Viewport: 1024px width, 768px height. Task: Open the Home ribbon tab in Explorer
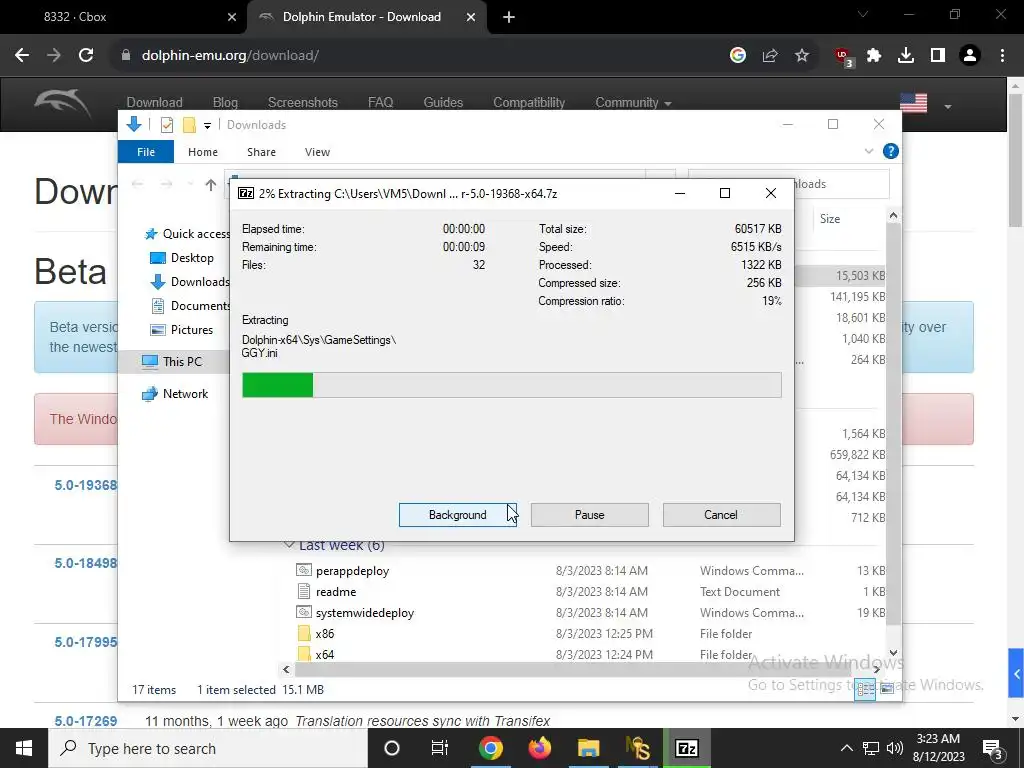[202, 152]
